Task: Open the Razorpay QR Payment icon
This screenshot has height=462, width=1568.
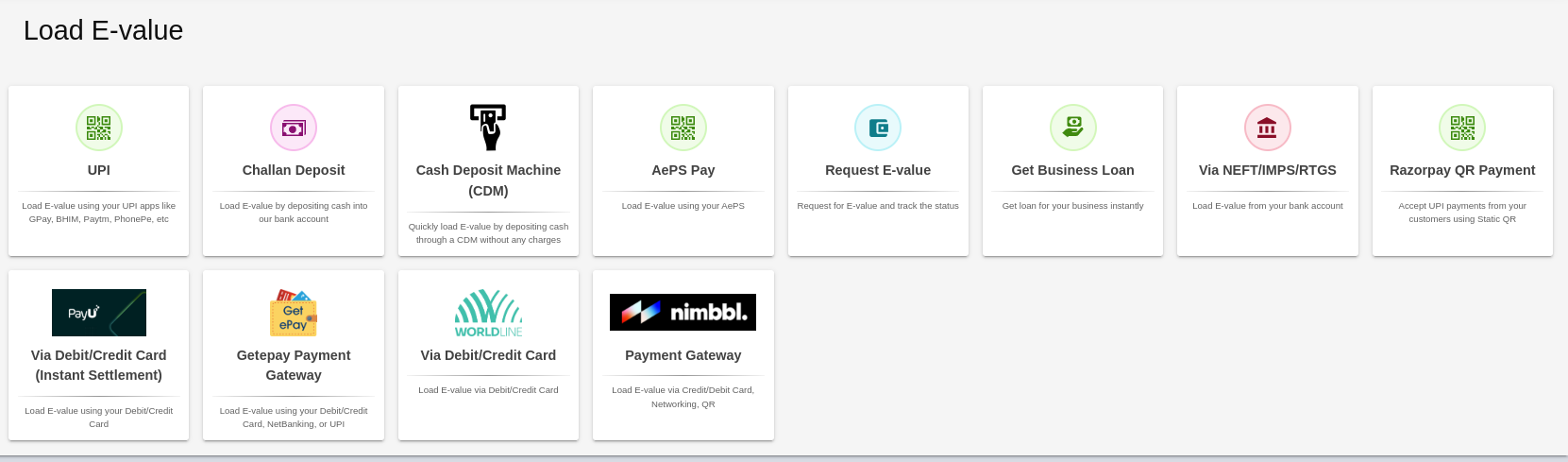Action: pos(1462,128)
